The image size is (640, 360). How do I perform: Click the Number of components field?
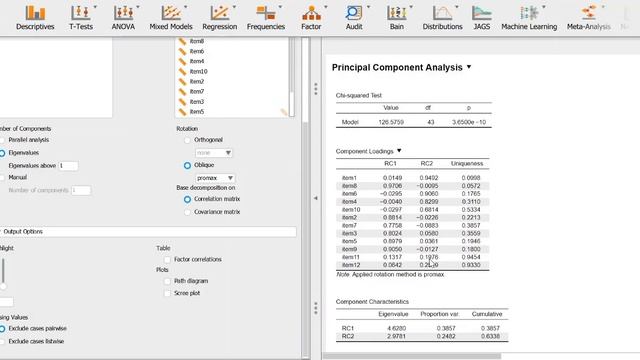click(x=81, y=190)
